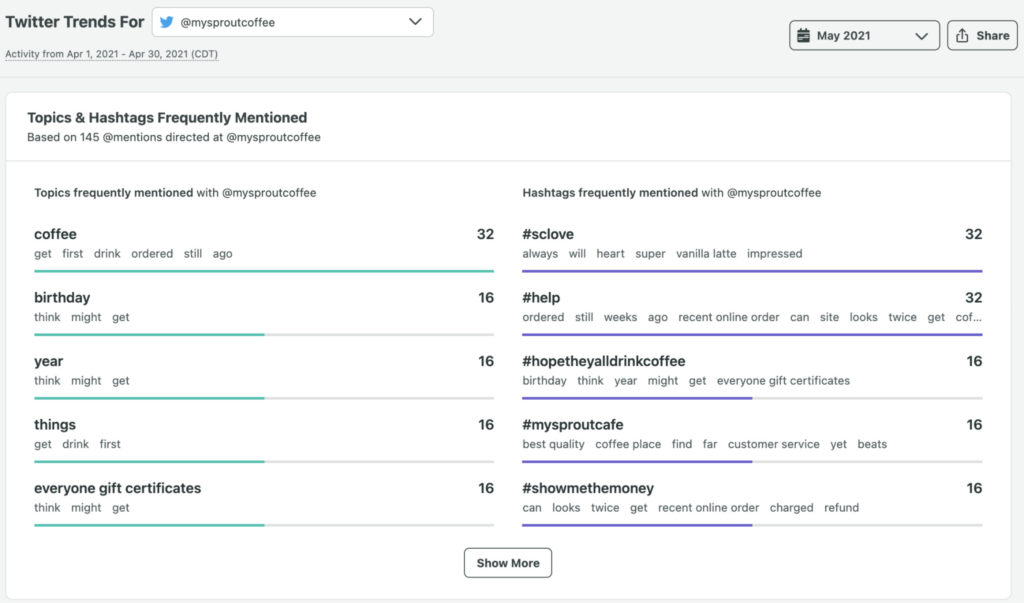Viewport: 1024px width, 603px height.
Task: Select the birthday topic entry
Action: coord(62,298)
